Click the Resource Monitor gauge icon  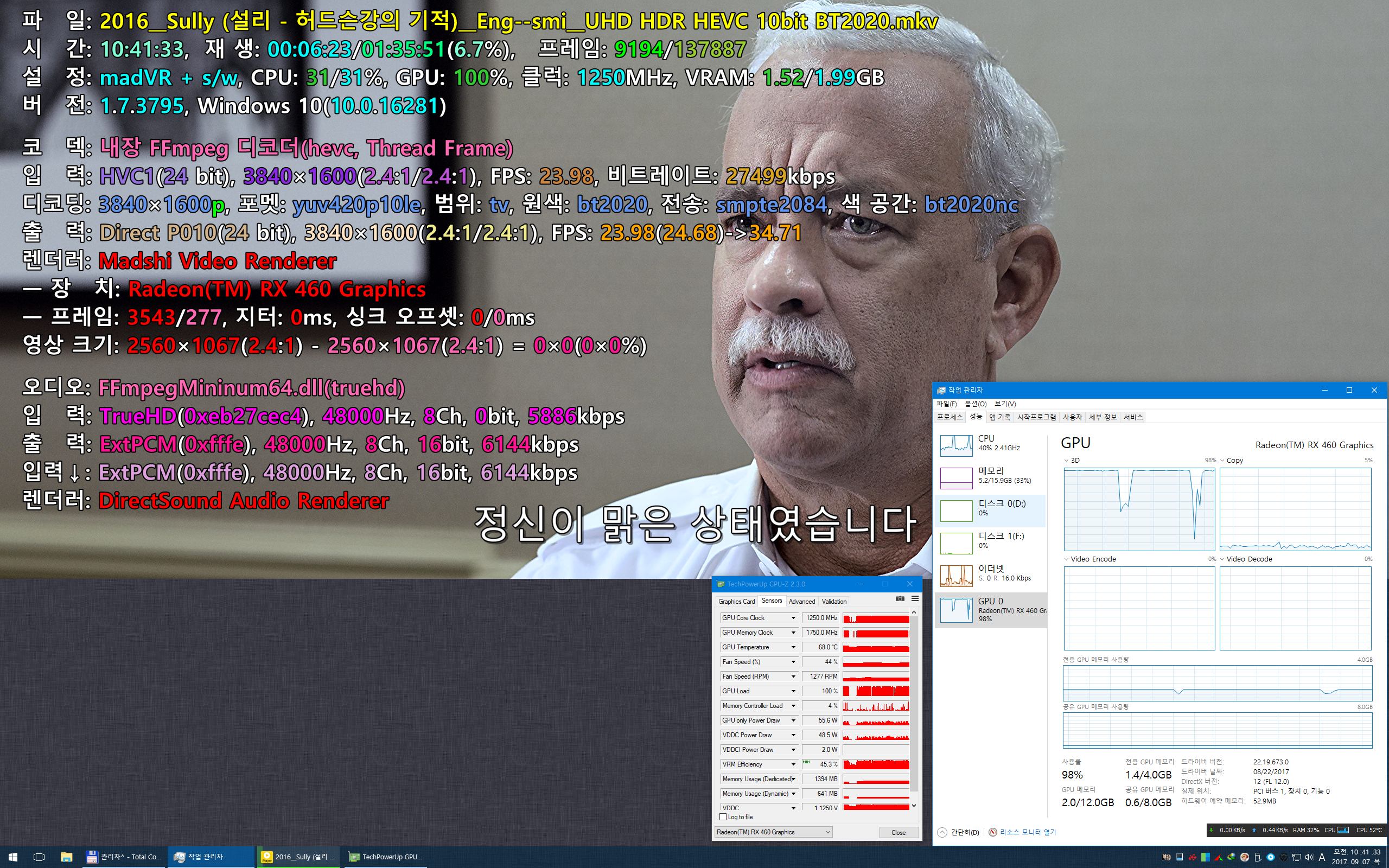tap(993, 832)
